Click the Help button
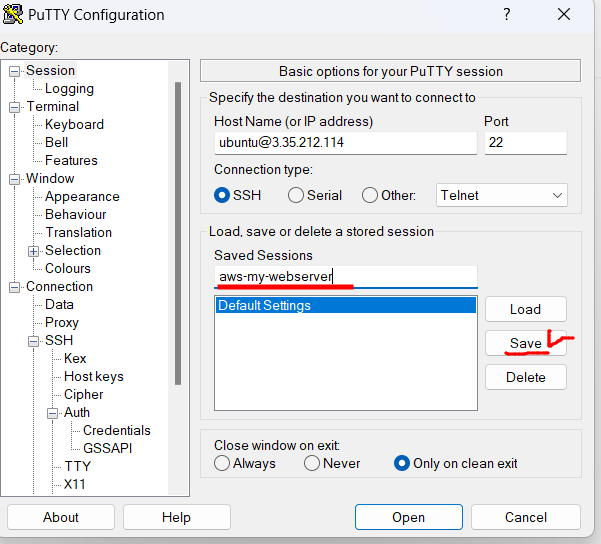Screen dimensions: 601x544 tap(176, 518)
